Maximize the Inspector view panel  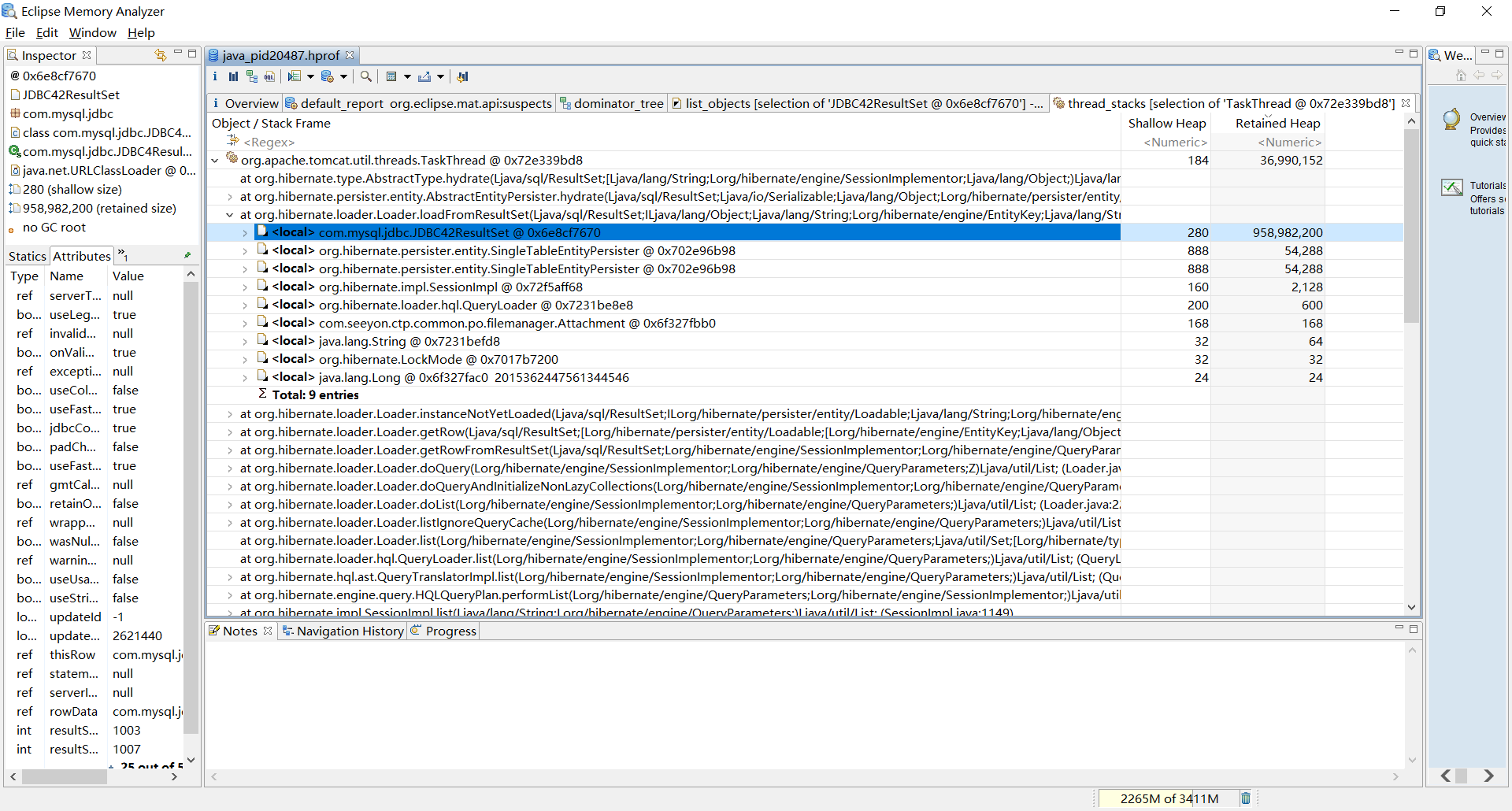tap(192, 54)
